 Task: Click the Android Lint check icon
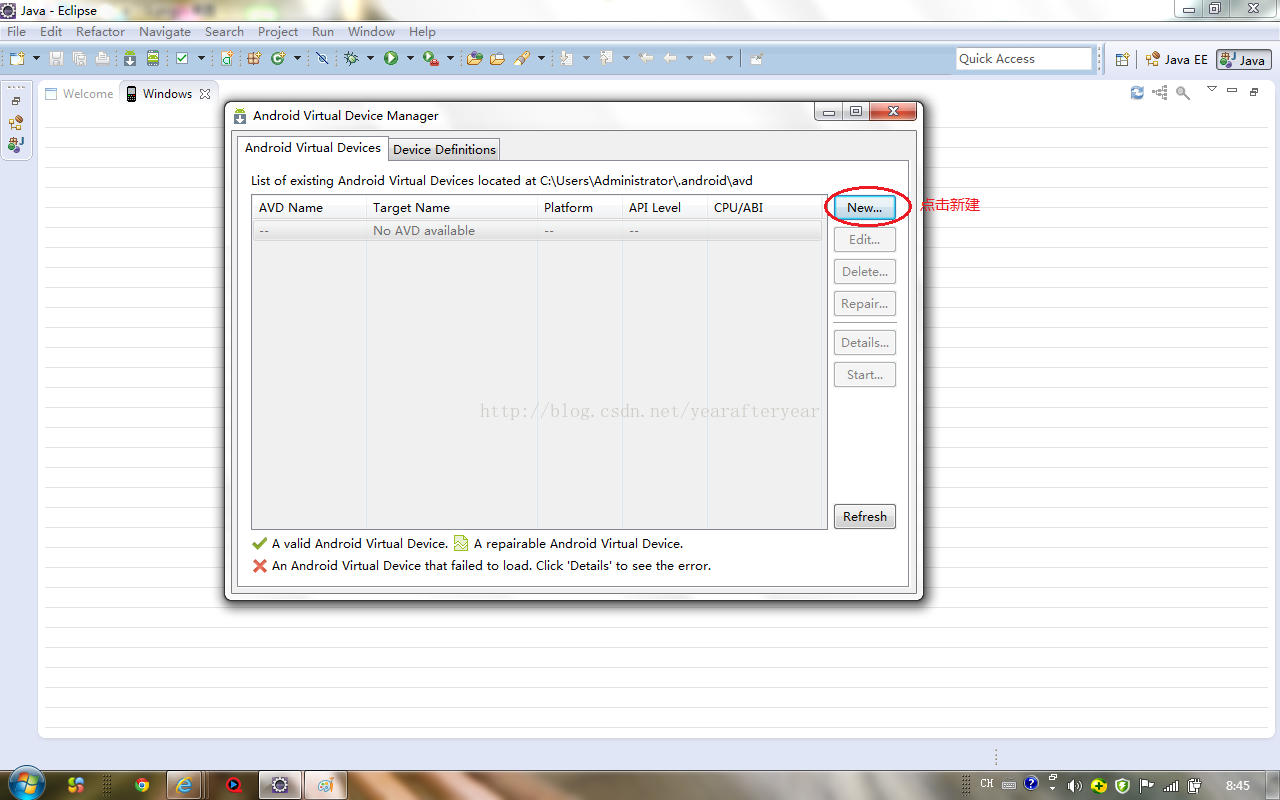pos(182,59)
